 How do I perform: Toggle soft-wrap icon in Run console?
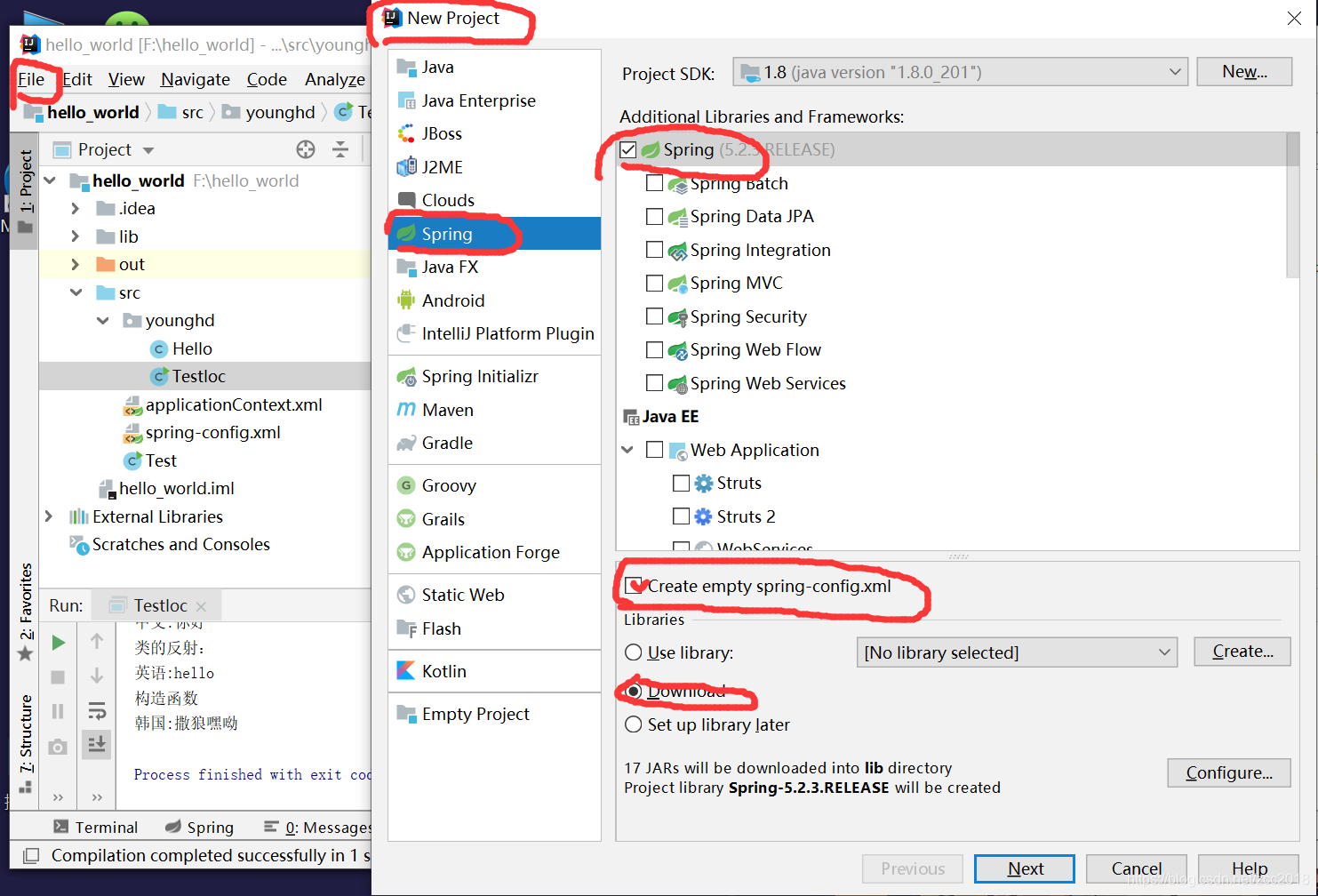(x=97, y=710)
